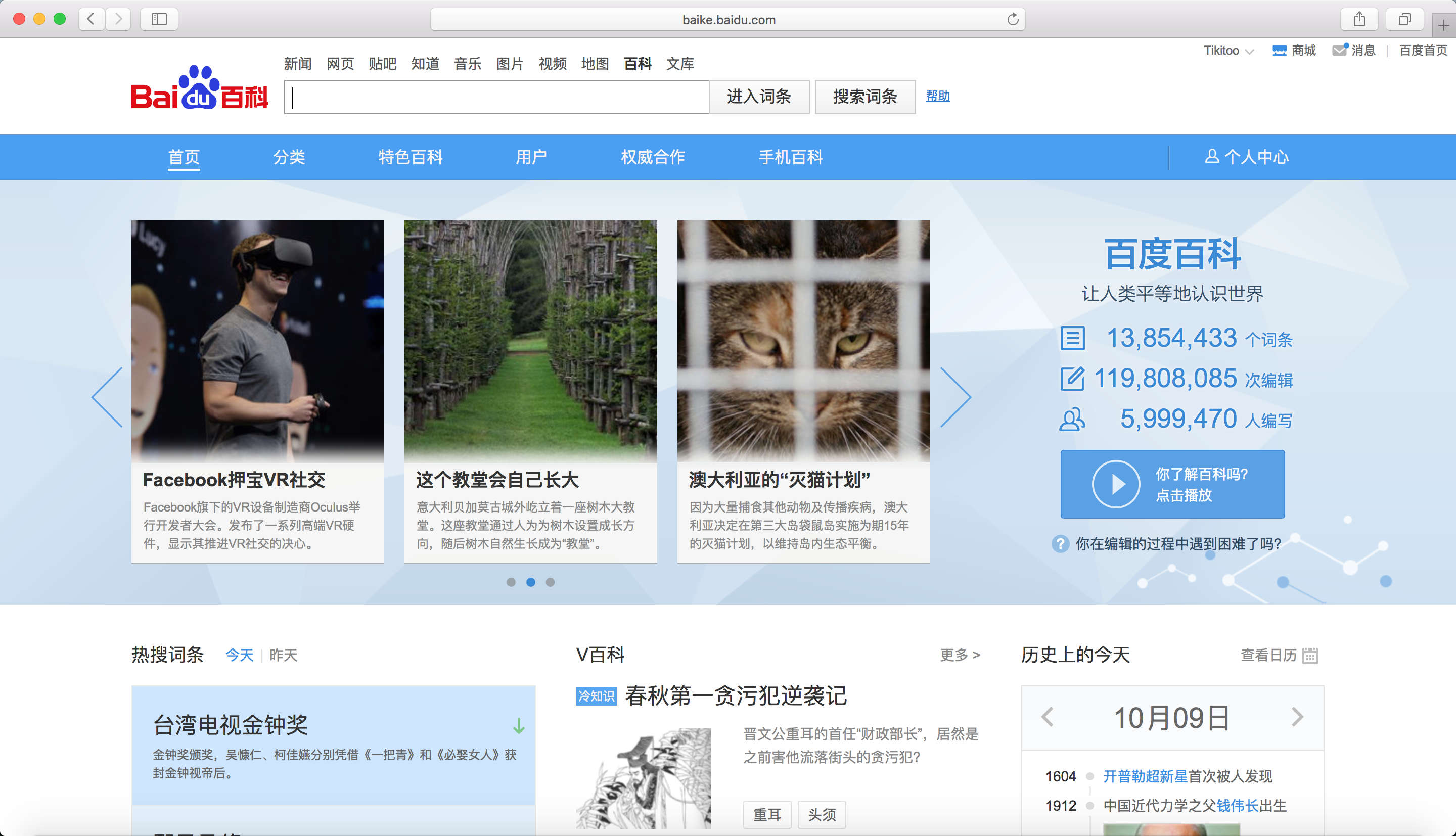Viewport: 1456px width, 836px height.
Task: Open the 首页 navigation tab
Action: point(184,157)
